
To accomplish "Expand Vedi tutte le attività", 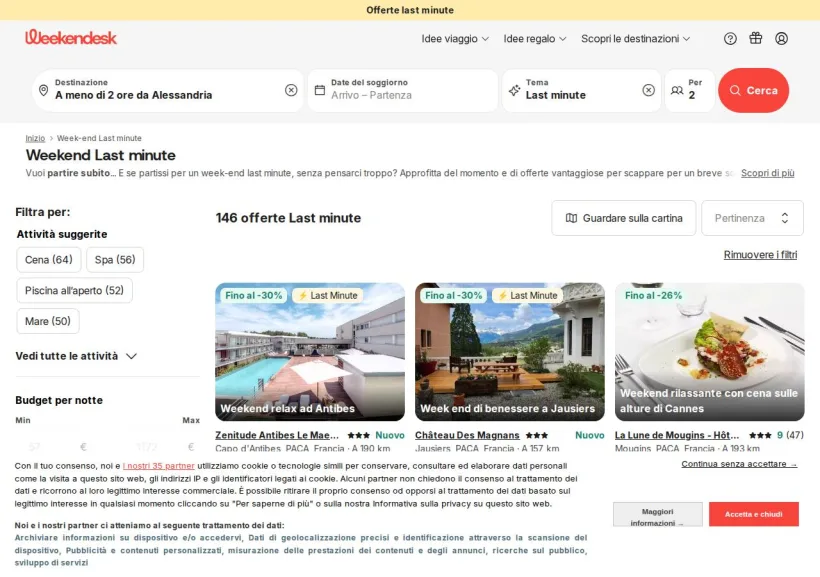I will click(x=76, y=356).
